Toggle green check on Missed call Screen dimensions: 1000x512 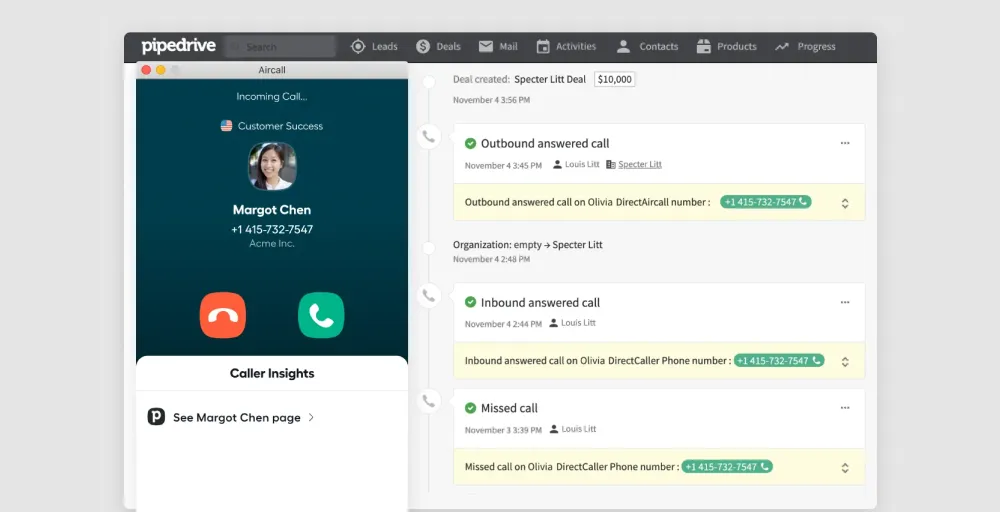pyautogui.click(x=471, y=408)
